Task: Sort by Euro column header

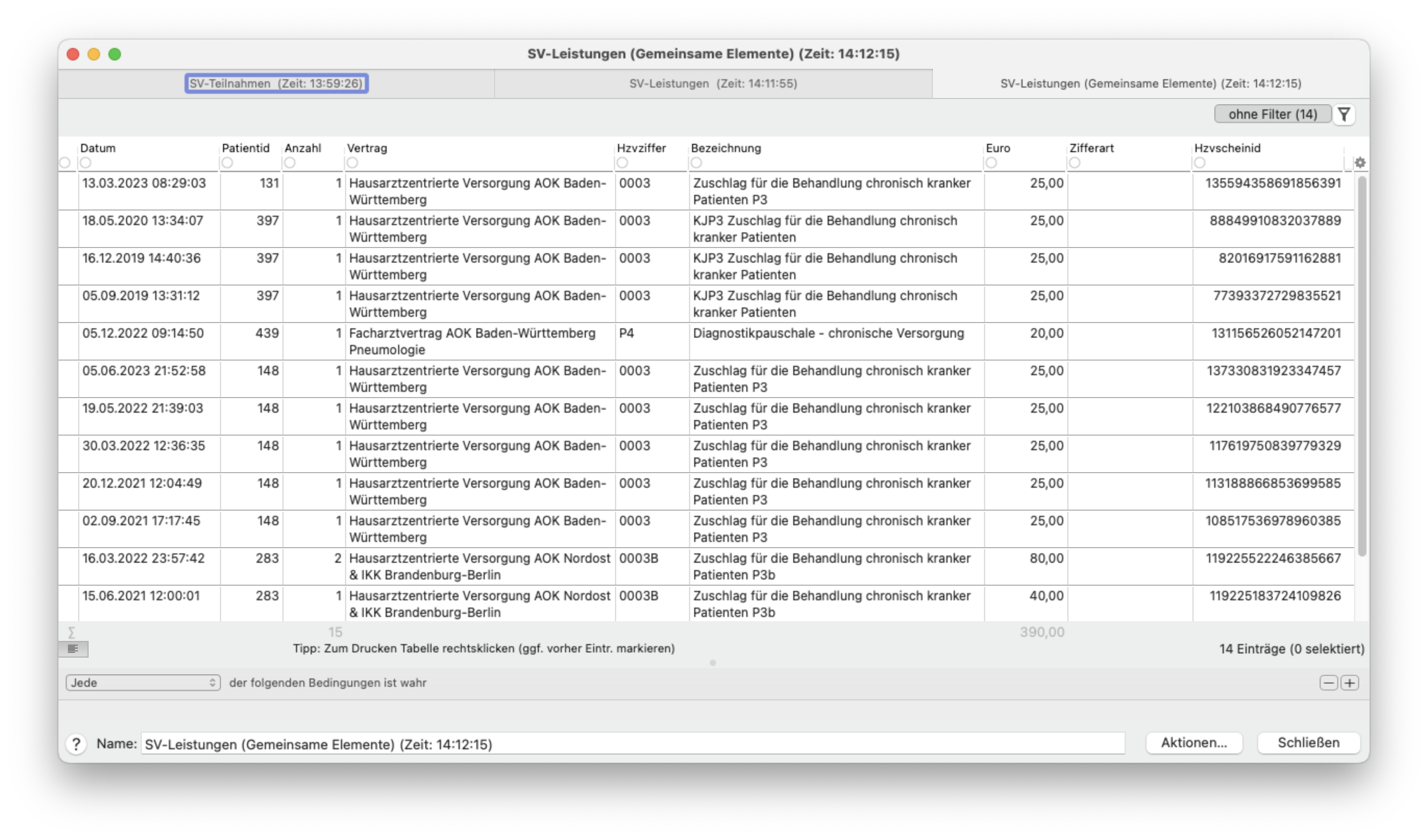Action: click(998, 148)
